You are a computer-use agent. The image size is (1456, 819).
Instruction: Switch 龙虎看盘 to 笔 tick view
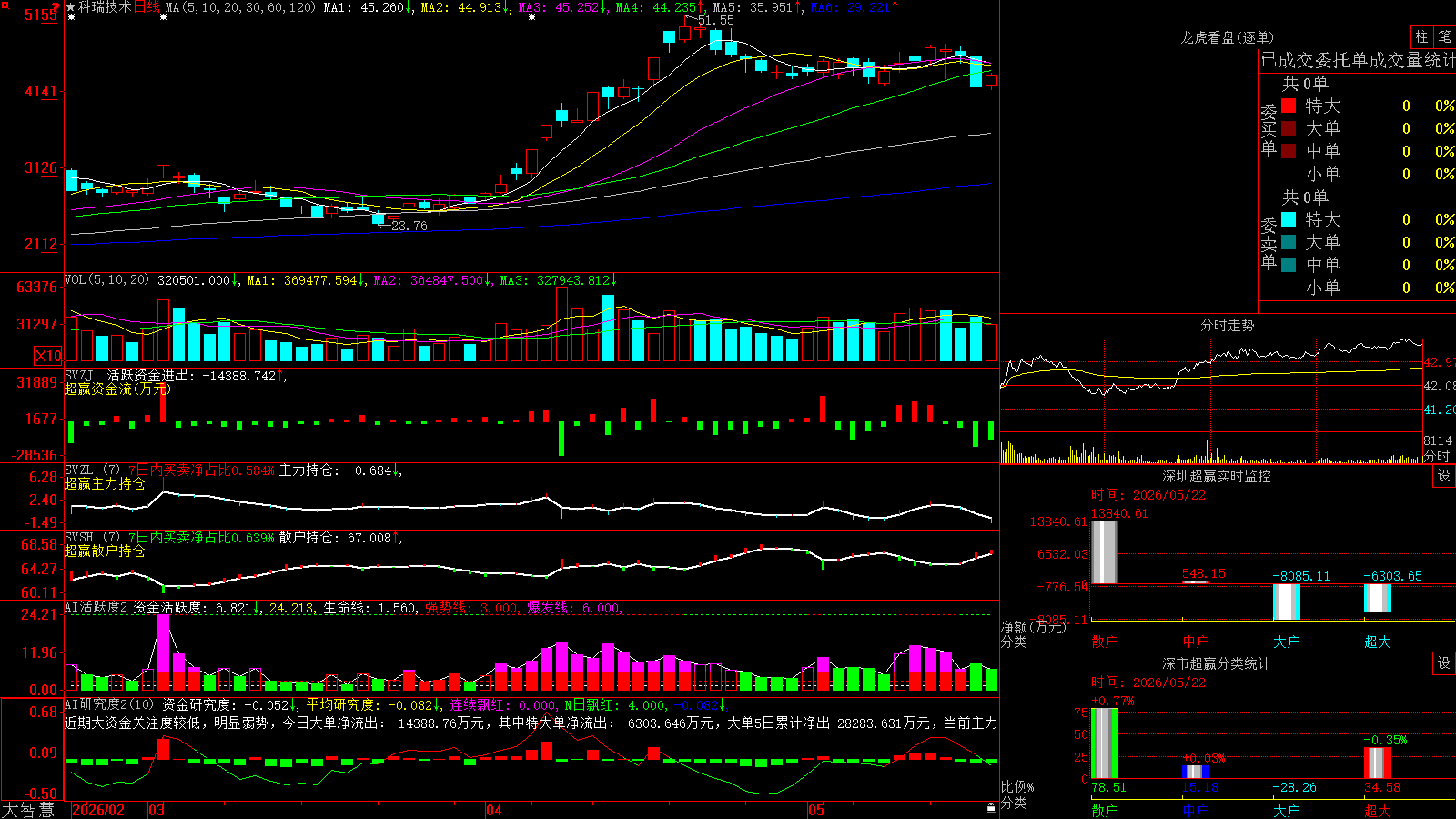pyautogui.click(x=1444, y=37)
